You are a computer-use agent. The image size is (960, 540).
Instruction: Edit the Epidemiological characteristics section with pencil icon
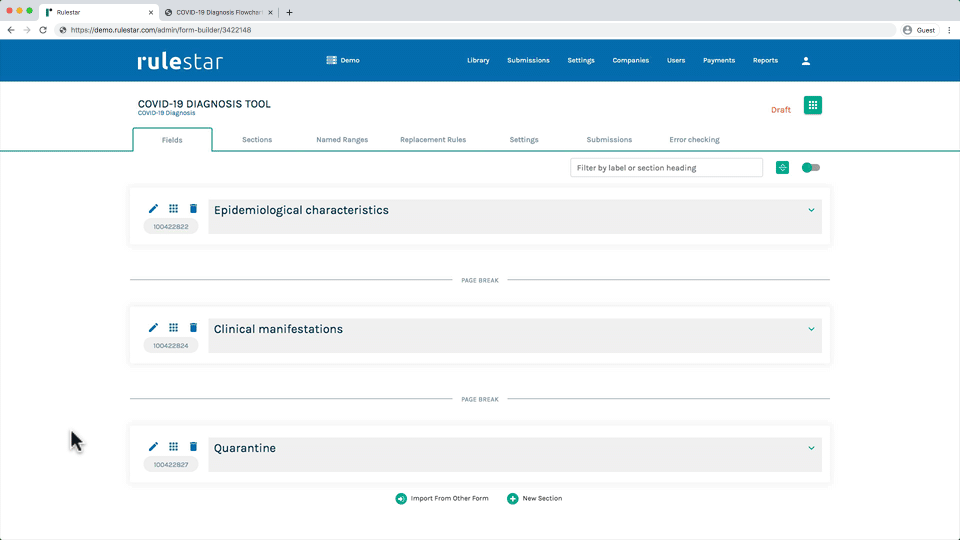click(x=153, y=209)
